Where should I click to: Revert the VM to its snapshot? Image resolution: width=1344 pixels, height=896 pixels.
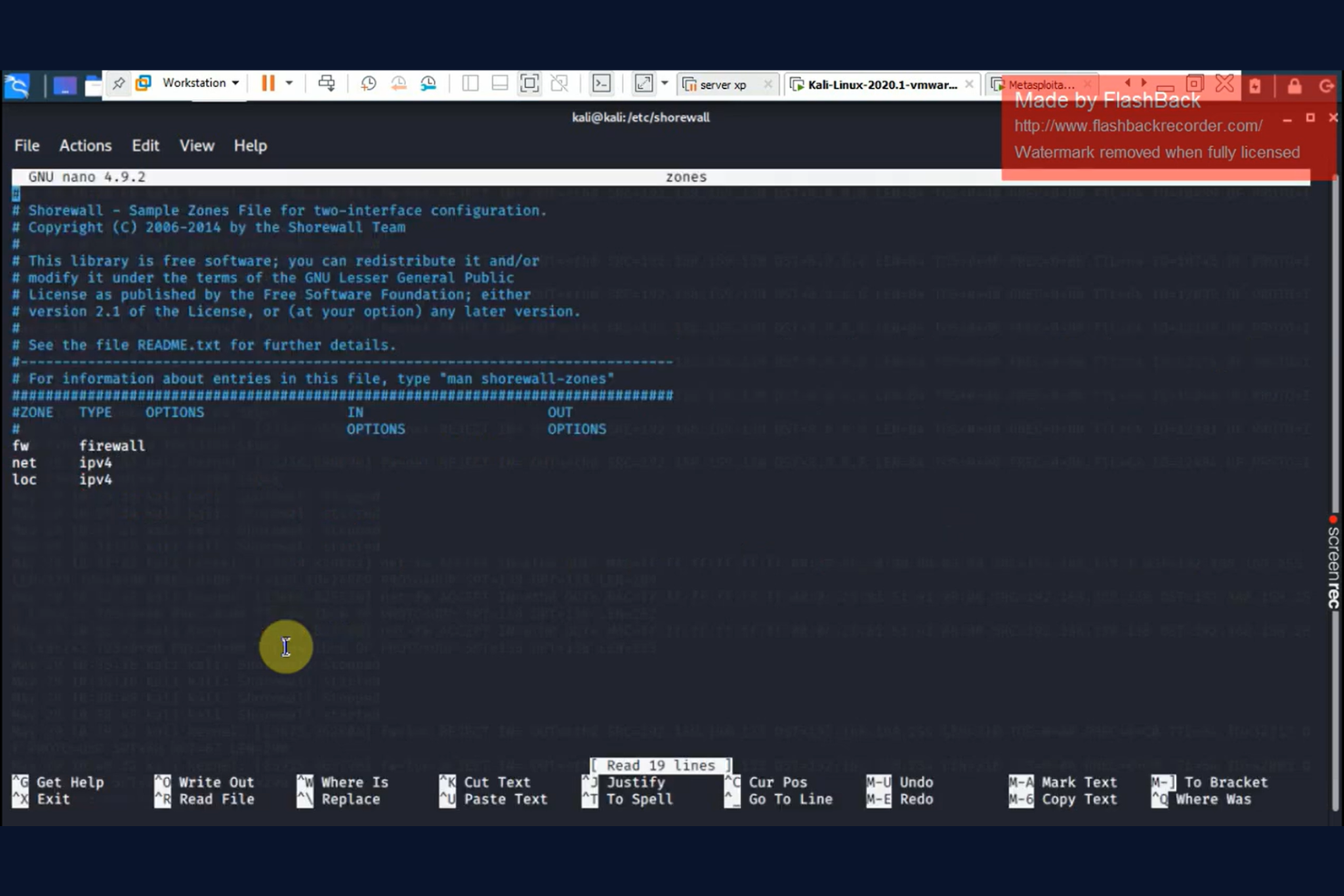click(398, 84)
